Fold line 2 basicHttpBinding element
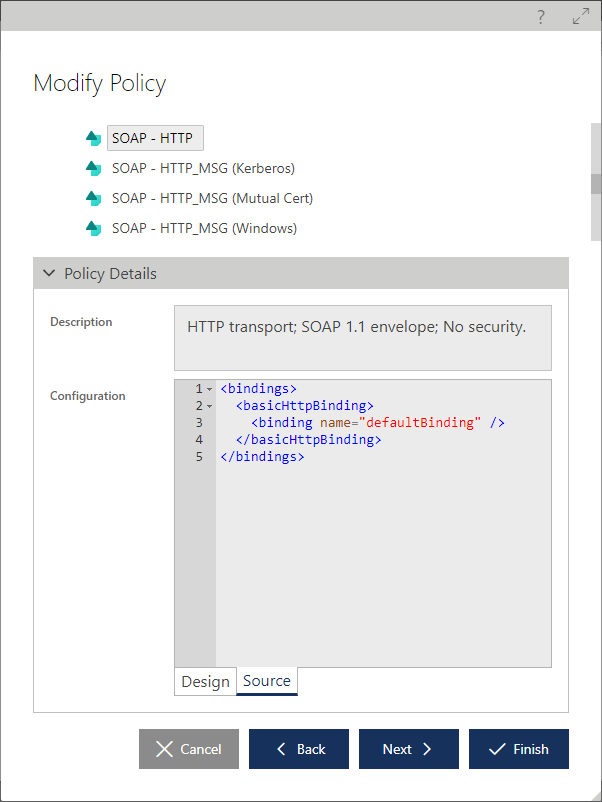Image resolution: width=602 pixels, height=802 pixels. point(209,406)
